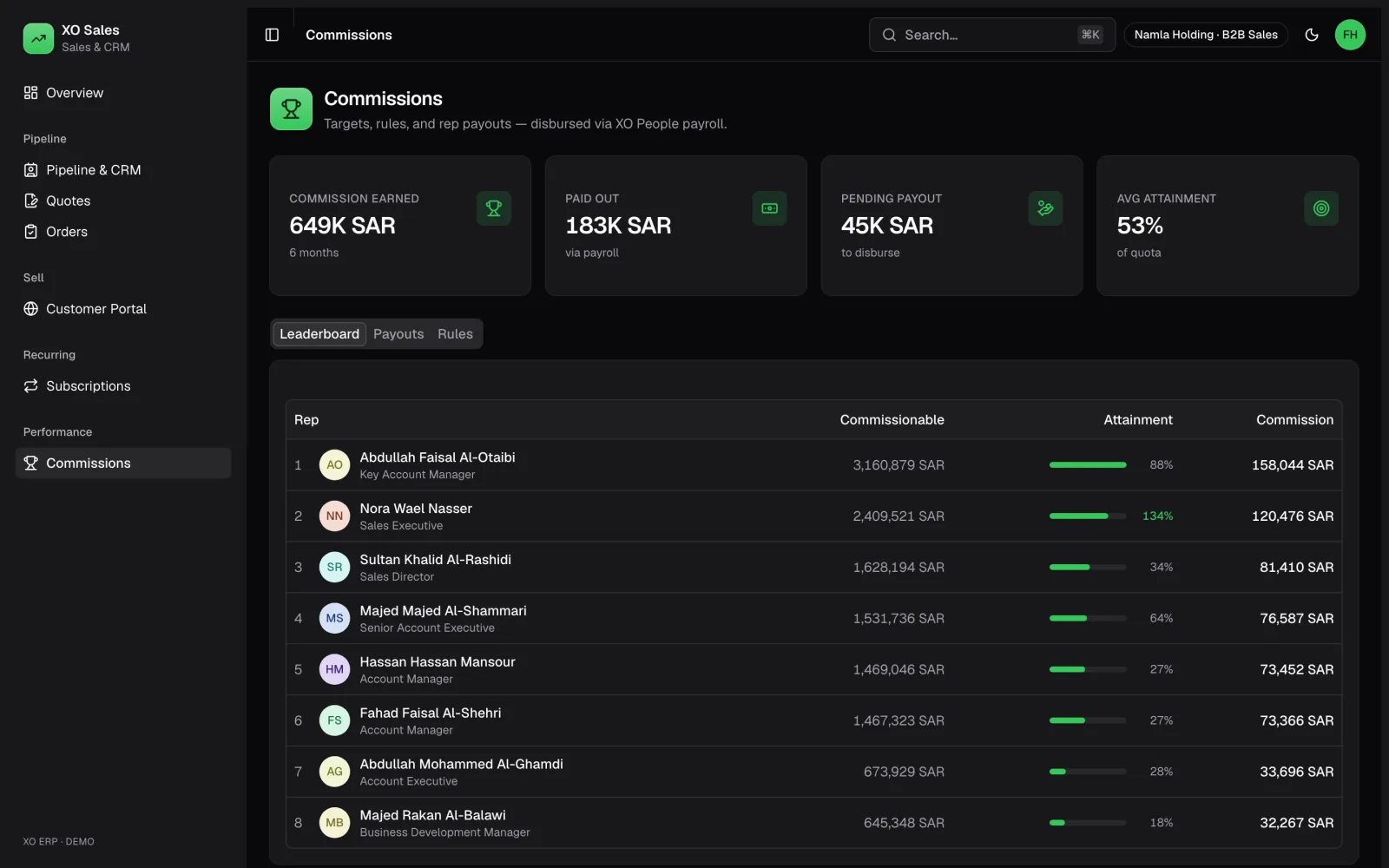Click the Commission column header
1389x868 pixels.
1294,420
